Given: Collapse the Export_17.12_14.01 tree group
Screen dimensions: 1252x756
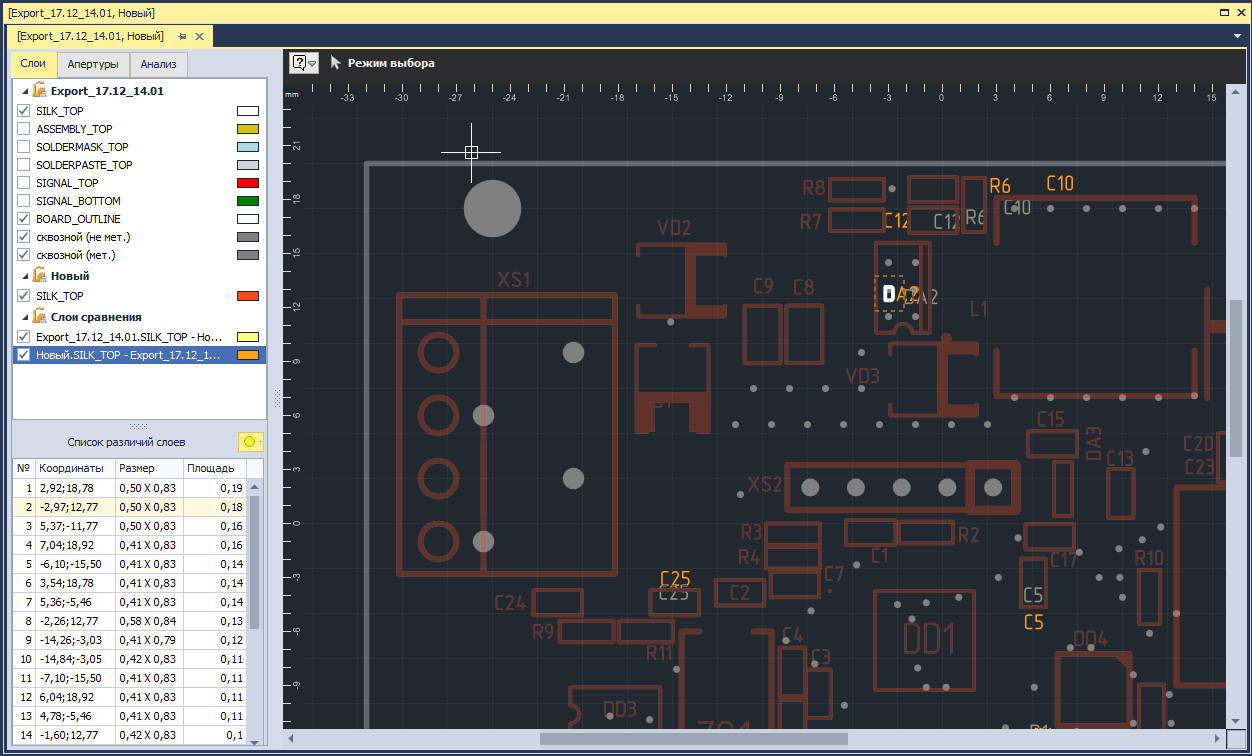Looking at the screenshot, I should [25, 91].
